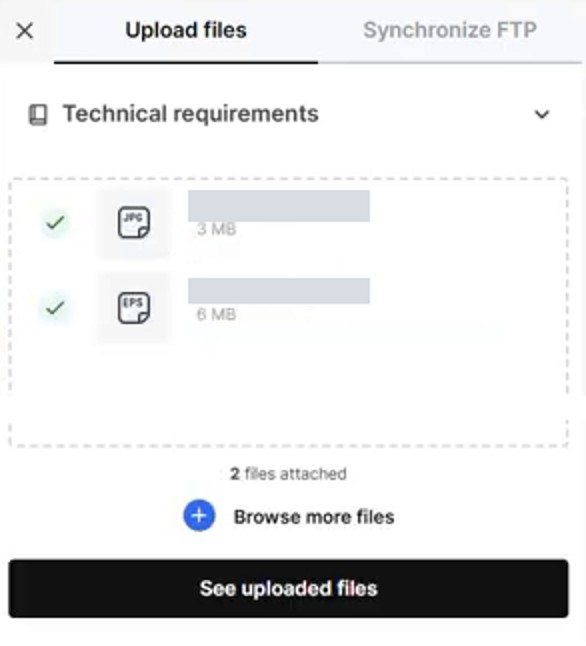This screenshot has height=646, width=586.
Task: Select the redacted name of 3 MB file
Action: [279, 206]
